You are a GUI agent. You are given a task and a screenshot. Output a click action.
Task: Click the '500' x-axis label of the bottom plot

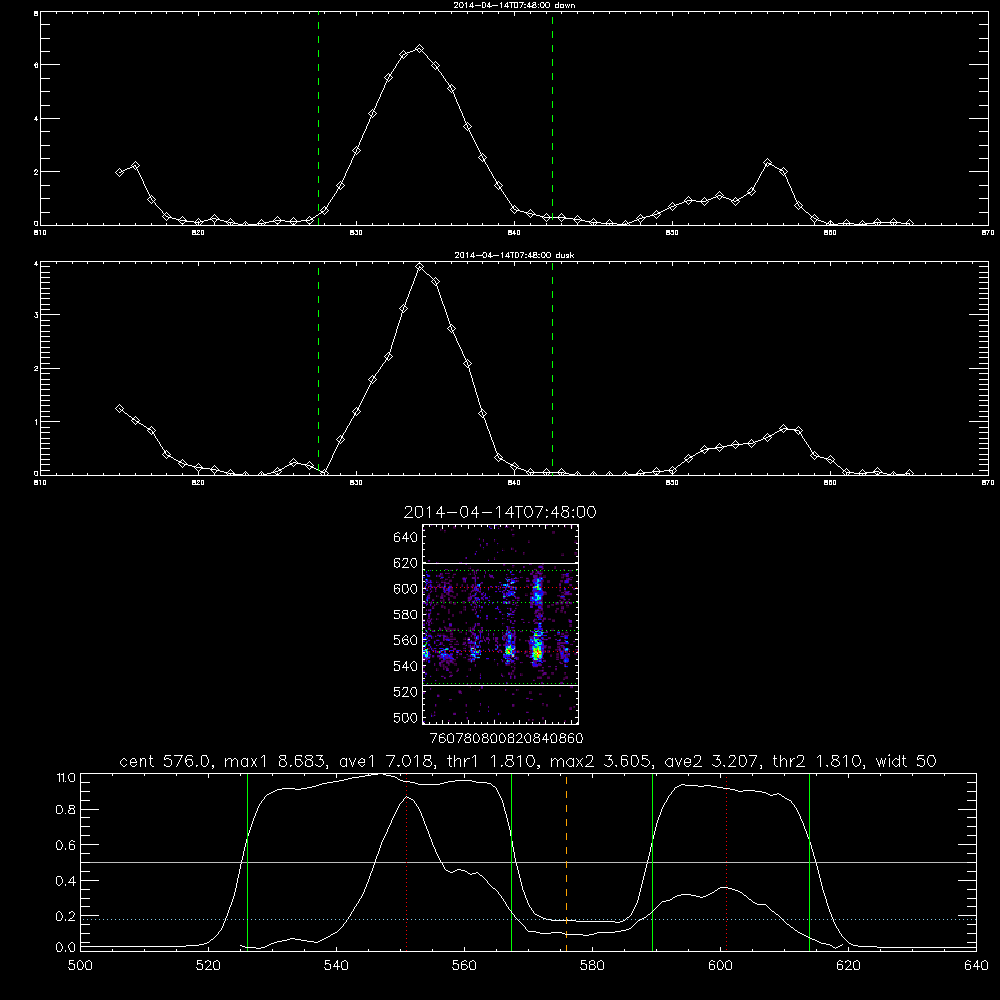pyautogui.click(x=80, y=966)
